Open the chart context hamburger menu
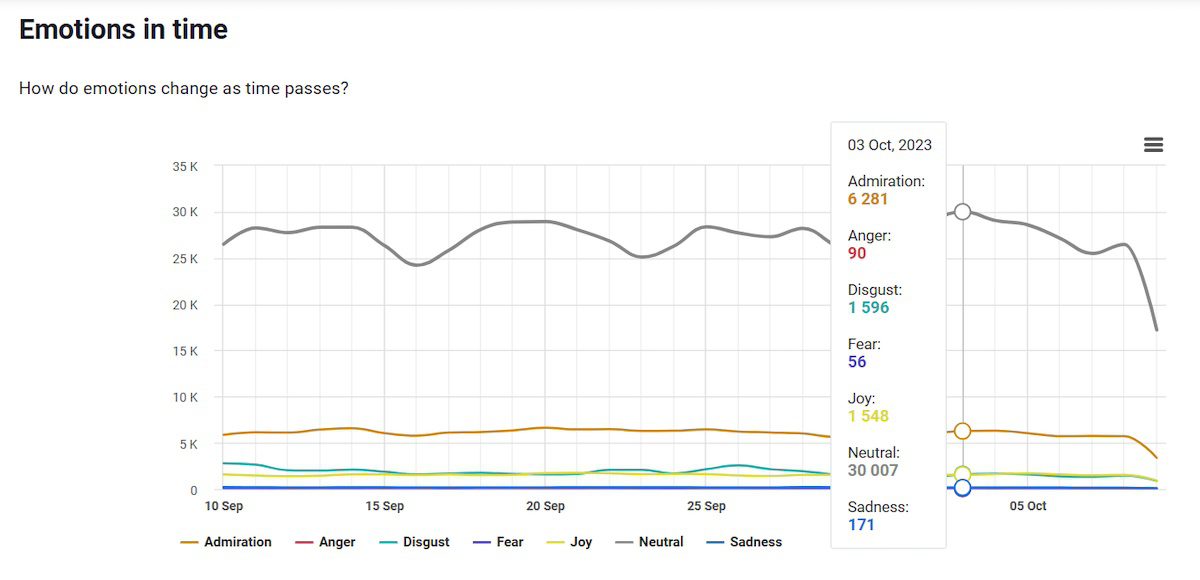The width and height of the screenshot is (1200, 580). coord(1153,145)
